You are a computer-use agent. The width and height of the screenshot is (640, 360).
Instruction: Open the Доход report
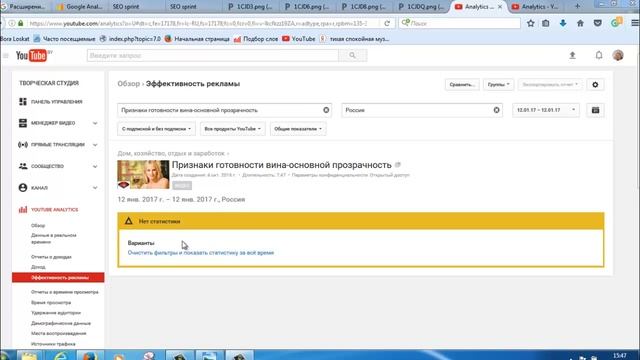click(x=38, y=267)
